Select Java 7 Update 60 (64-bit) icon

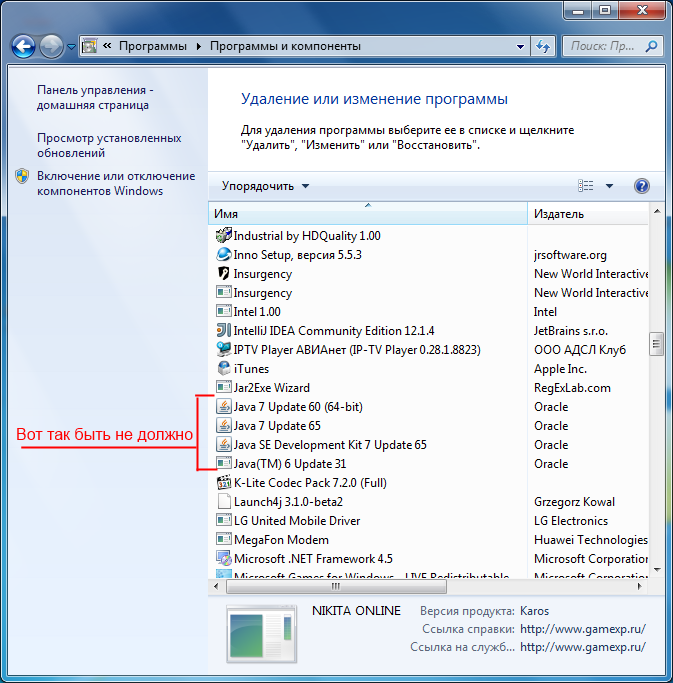[x=223, y=406]
